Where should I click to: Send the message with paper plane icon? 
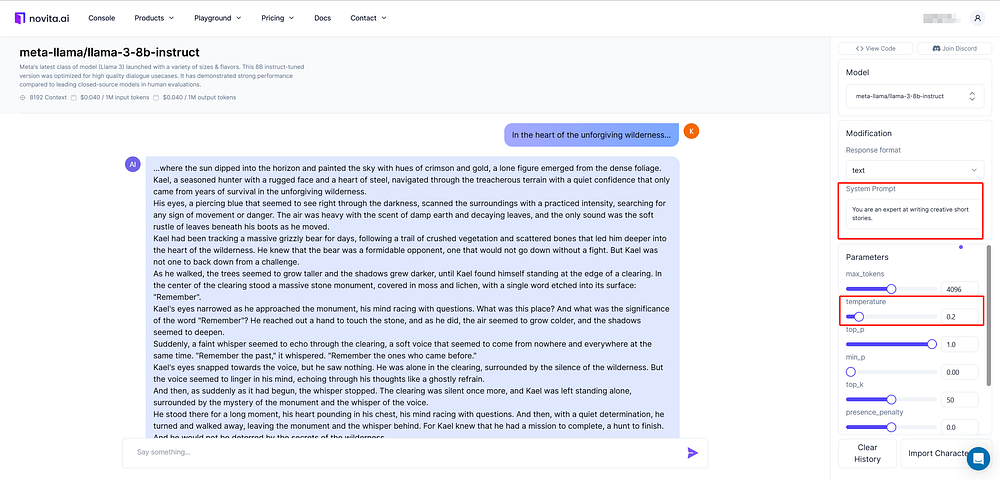693,453
